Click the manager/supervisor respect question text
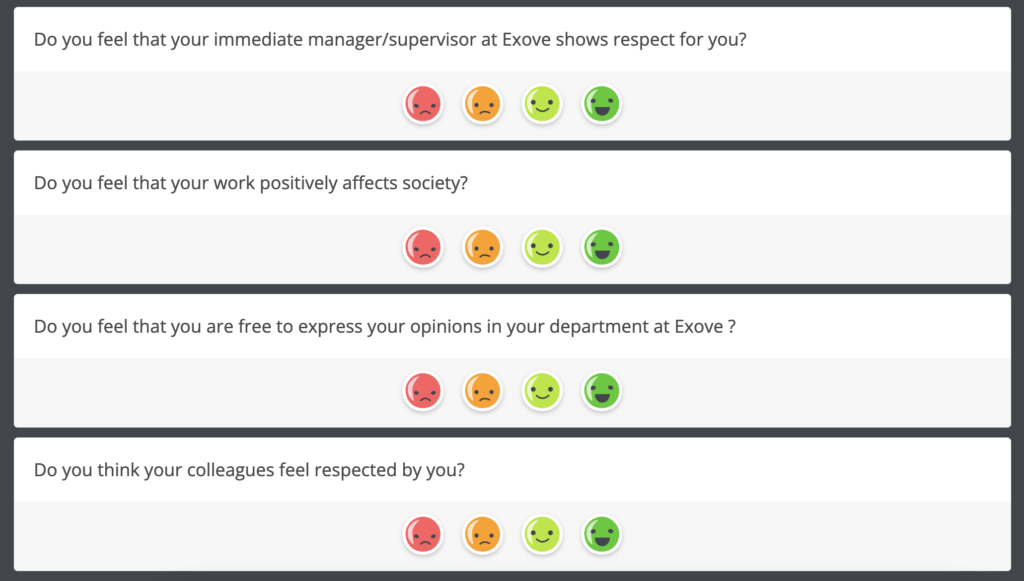The height and width of the screenshot is (581, 1024). point(390,40)
